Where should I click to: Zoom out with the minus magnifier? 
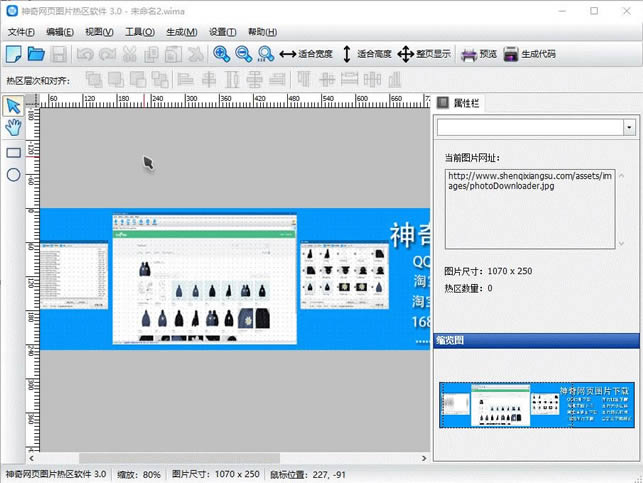pos(244,54)
